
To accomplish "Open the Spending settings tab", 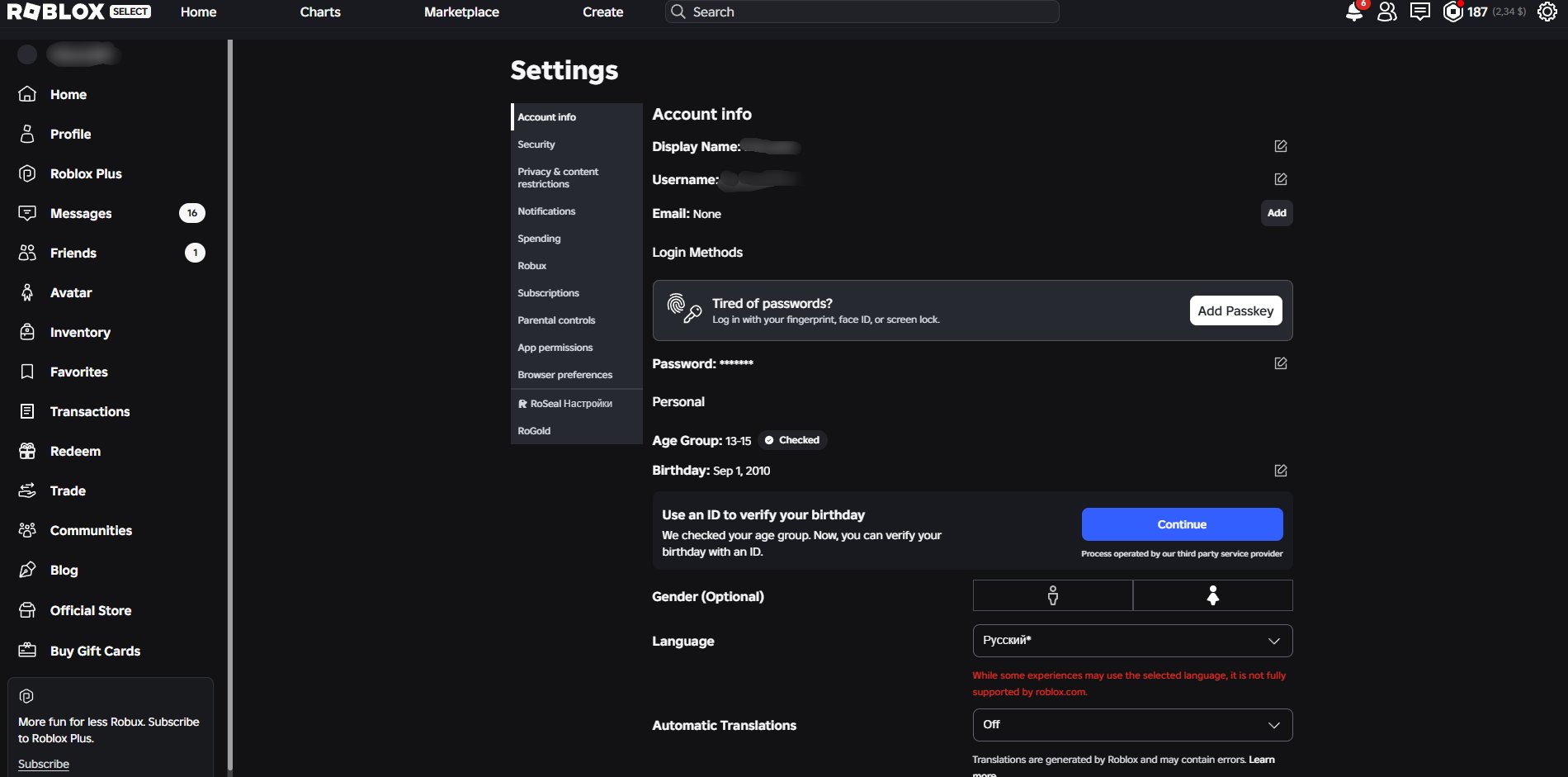I will click(x=577, y=239).
